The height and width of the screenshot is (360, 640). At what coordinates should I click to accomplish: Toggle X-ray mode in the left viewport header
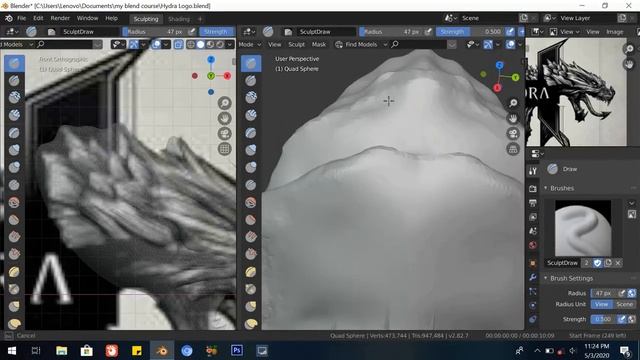[x=178, y=44]
